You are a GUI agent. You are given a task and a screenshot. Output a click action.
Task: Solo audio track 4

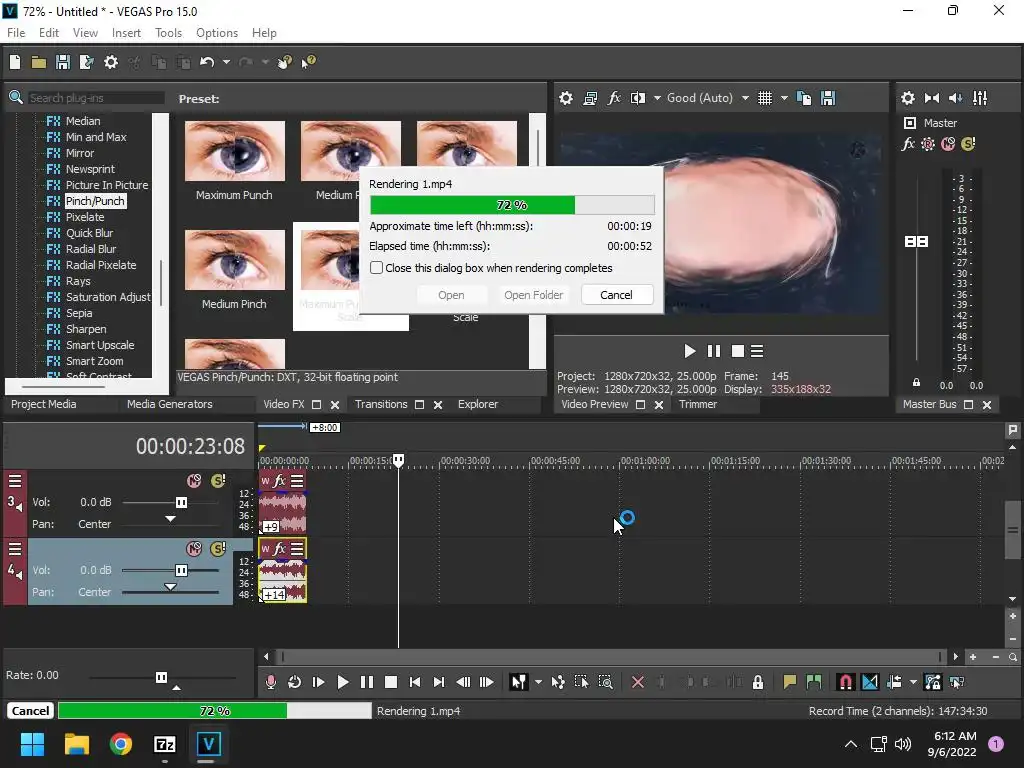(x=217, y=549)
